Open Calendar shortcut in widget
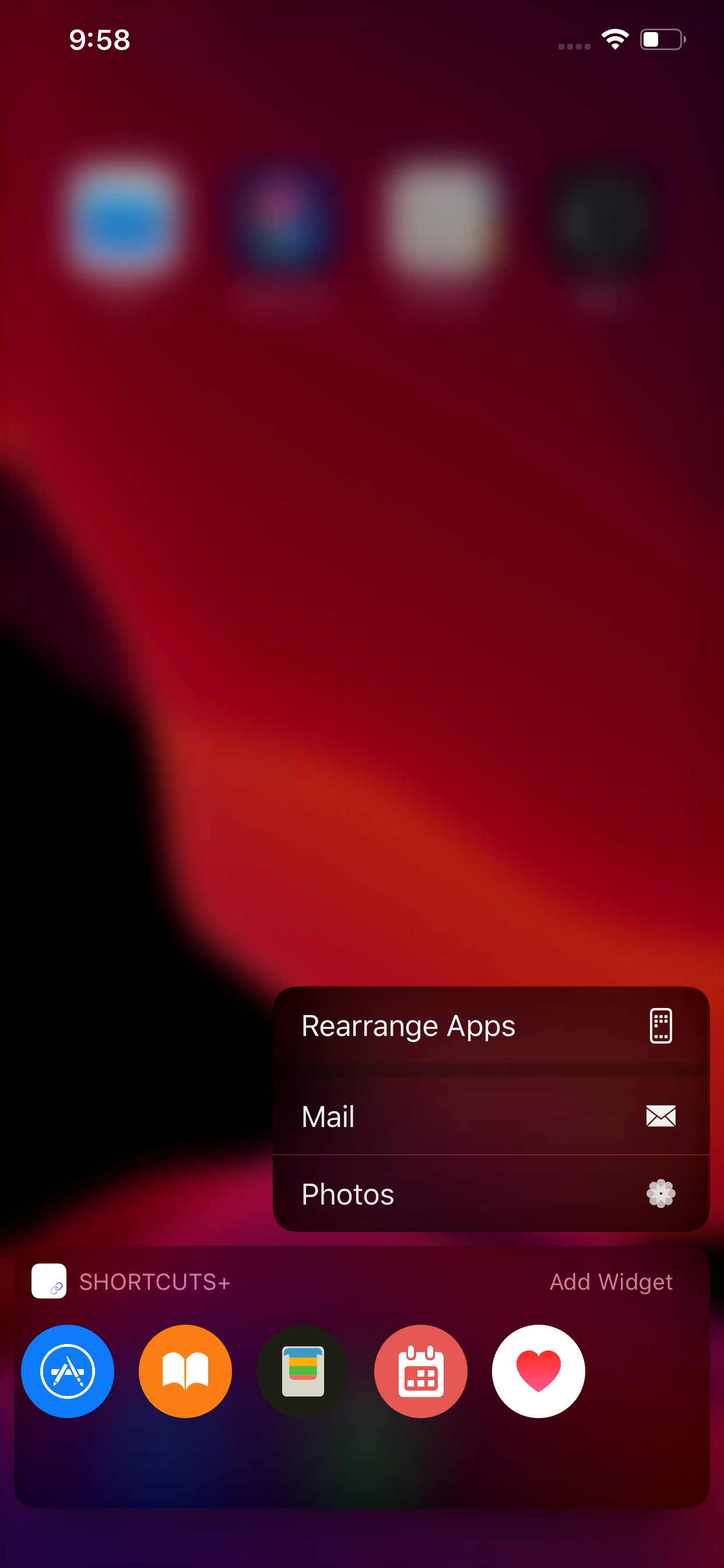The width and height of the screenshot is (724, 1568). click(420, 1371)
